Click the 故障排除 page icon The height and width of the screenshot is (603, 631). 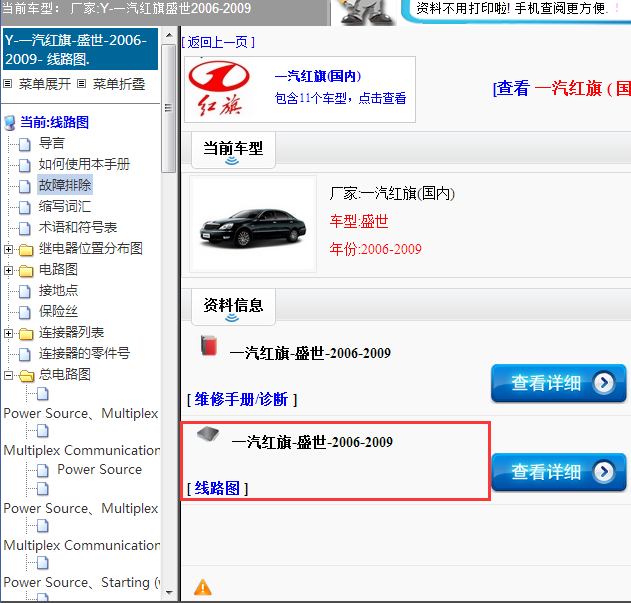tap(25, 186)
